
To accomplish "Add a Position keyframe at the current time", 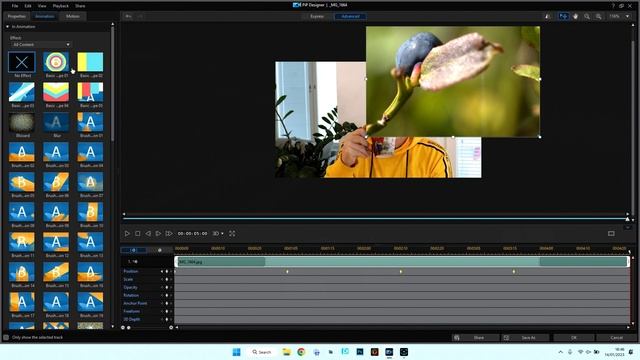I will (x=167, y=271).
